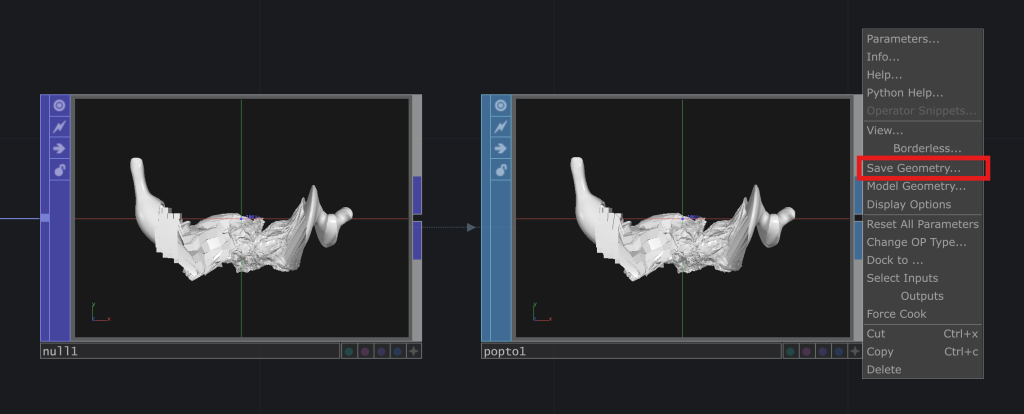Click the popto1 node name field

coord(631,351)
